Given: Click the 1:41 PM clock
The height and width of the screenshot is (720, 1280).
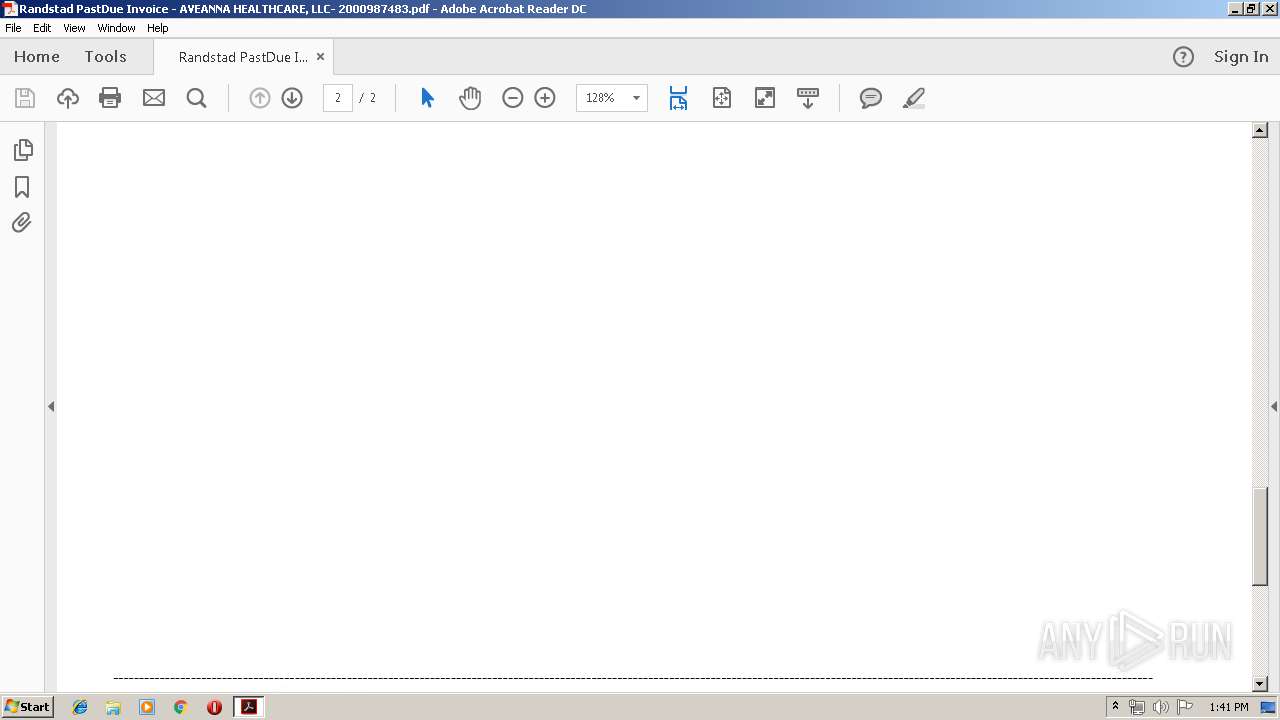Looking at the screenshot, I should click(x=1229, y=707).
